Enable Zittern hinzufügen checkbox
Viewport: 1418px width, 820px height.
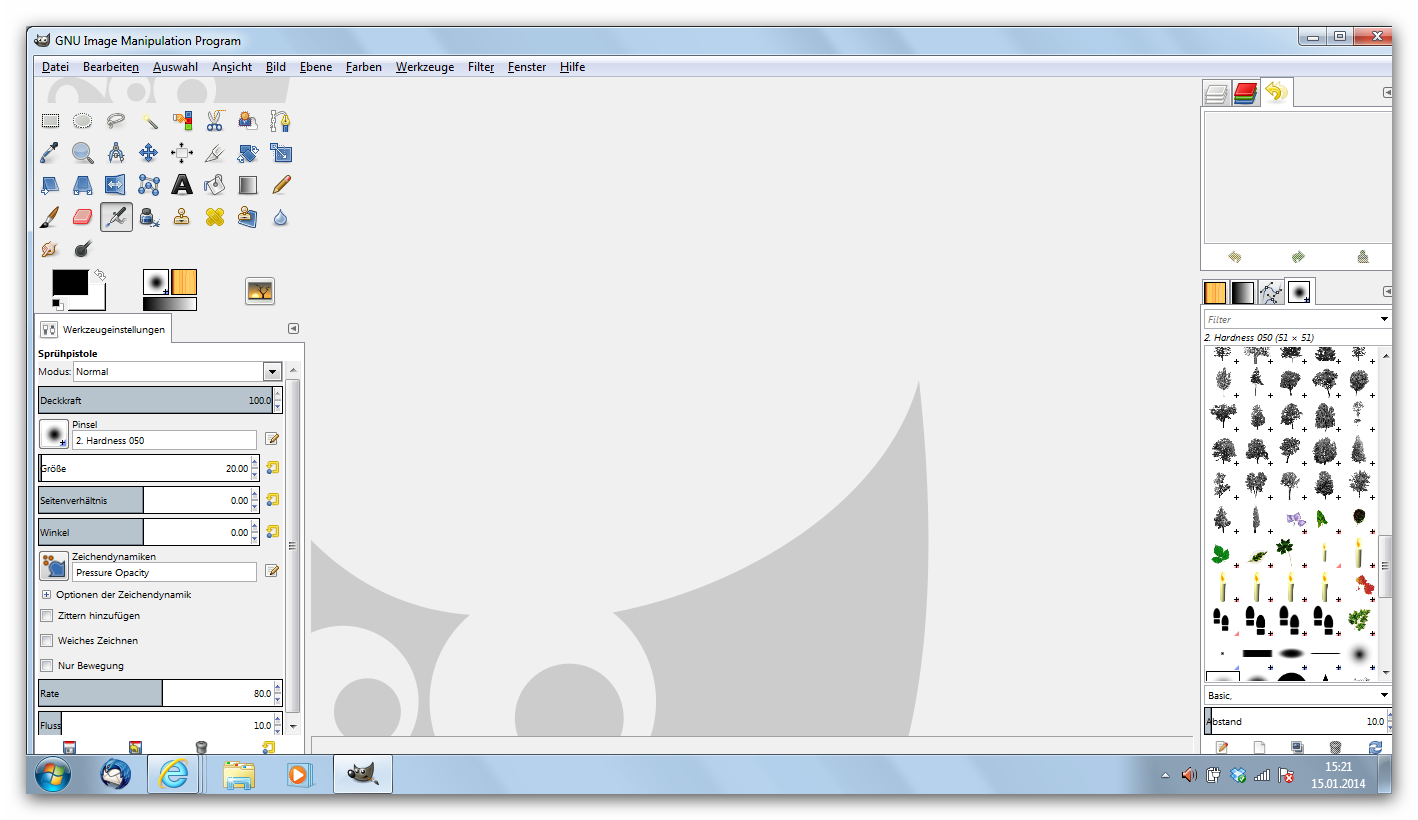(x=46, y=616)
